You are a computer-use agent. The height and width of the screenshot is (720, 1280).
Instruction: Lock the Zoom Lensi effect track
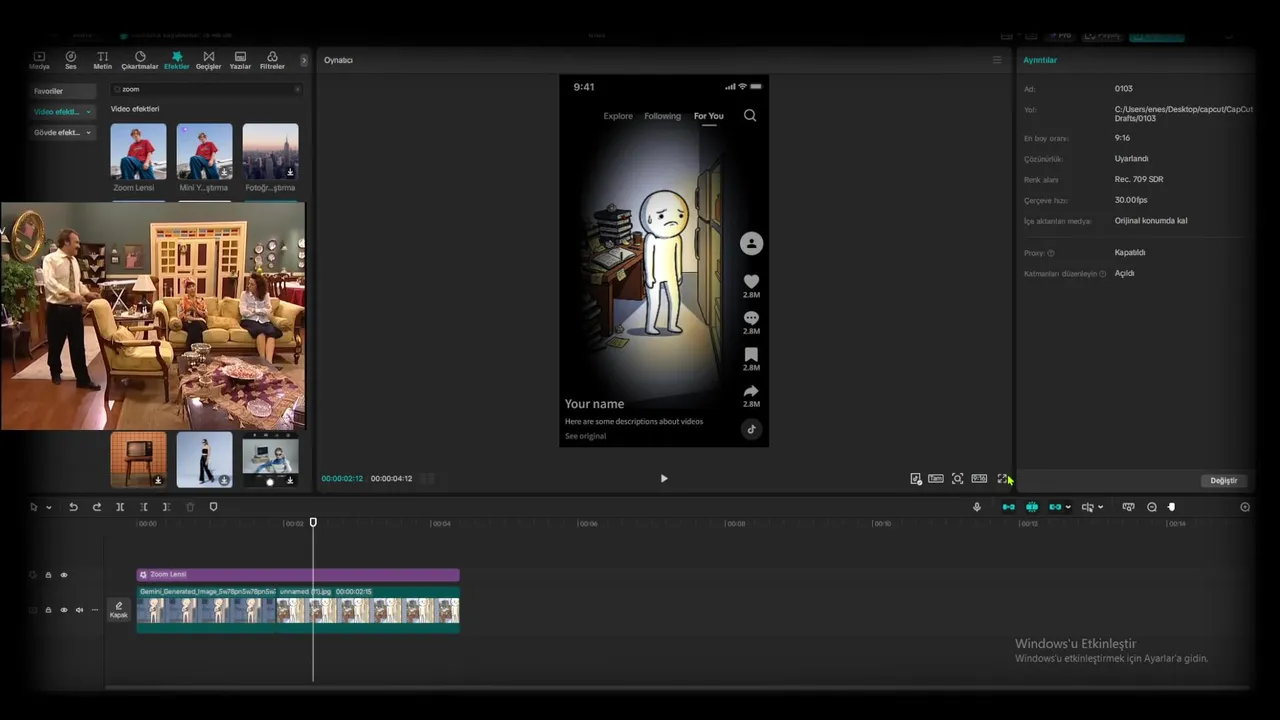(x=48, y=575)
